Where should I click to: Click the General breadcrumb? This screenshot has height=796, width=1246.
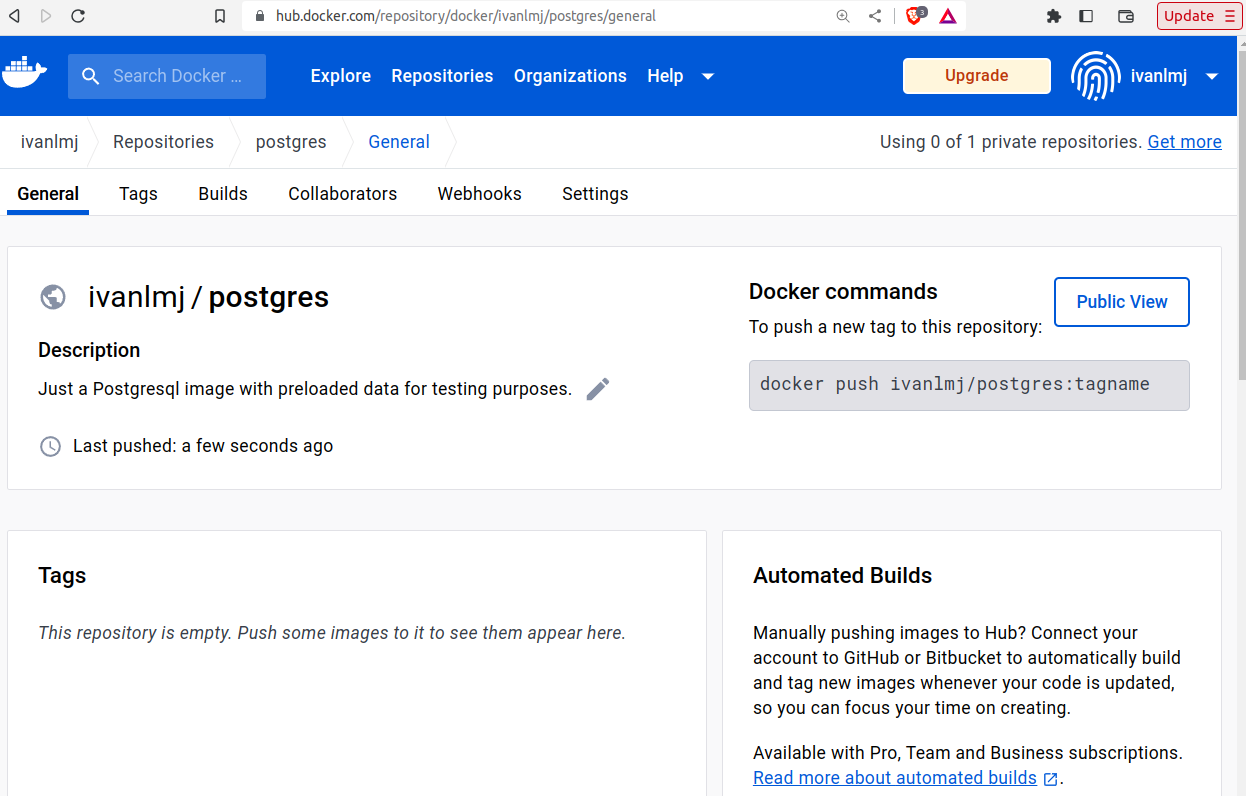coord(399,142)
